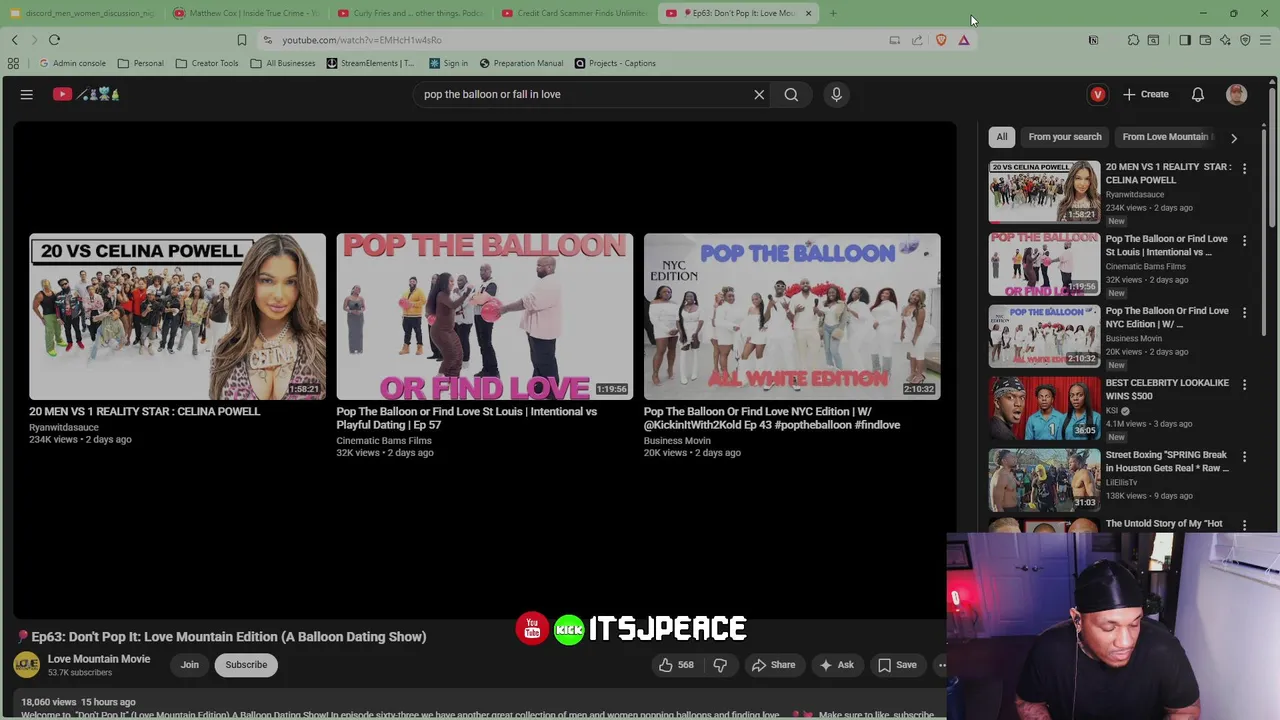Open the bookmarks apps grid icon
1280x720 pixels.
[x=13, y=63]
